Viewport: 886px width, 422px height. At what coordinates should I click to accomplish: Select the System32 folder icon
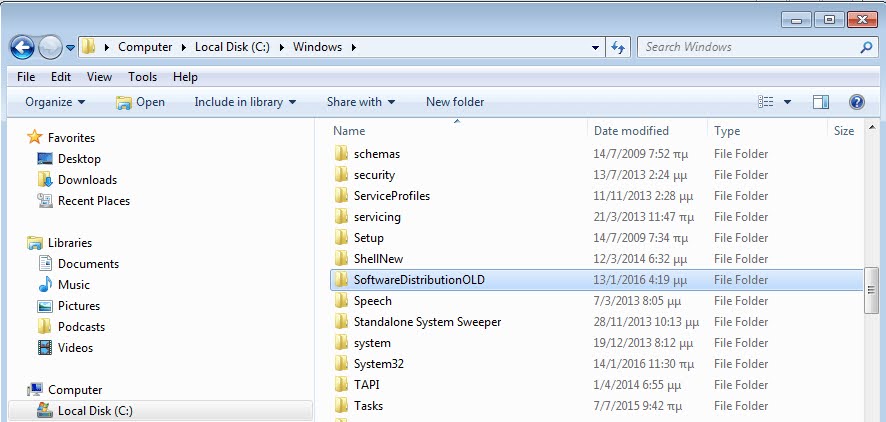point(341,363)
